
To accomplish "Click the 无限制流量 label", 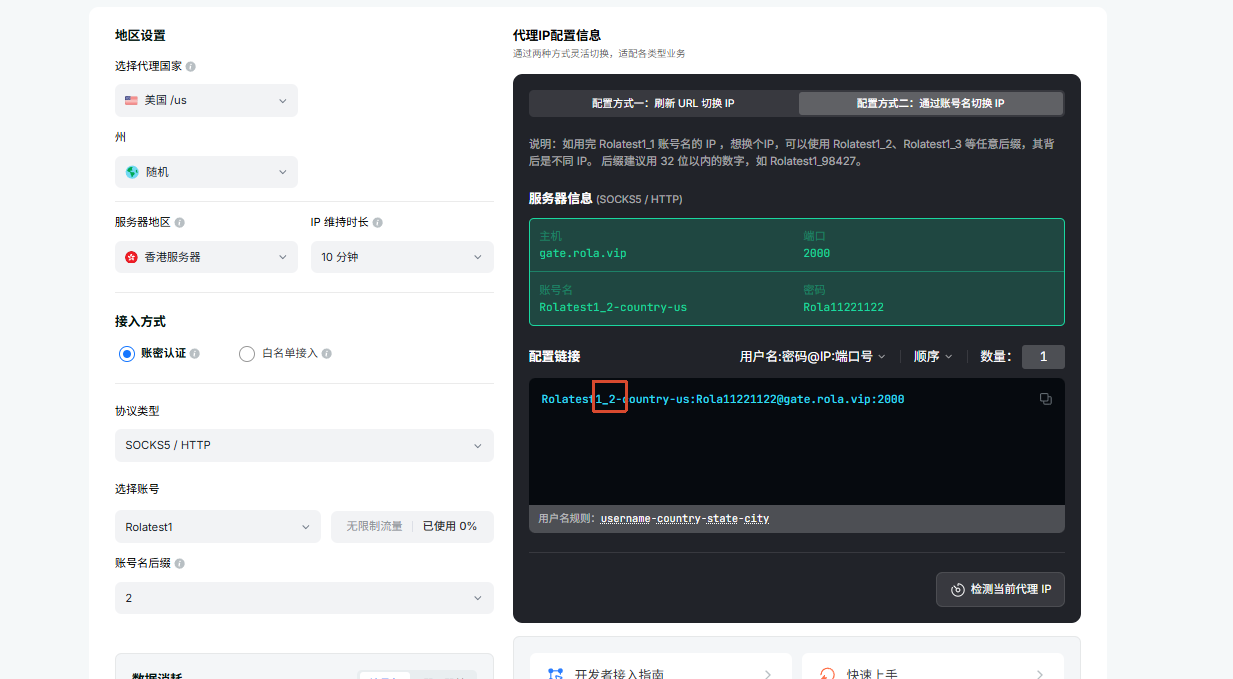I will tap(374, 526).
